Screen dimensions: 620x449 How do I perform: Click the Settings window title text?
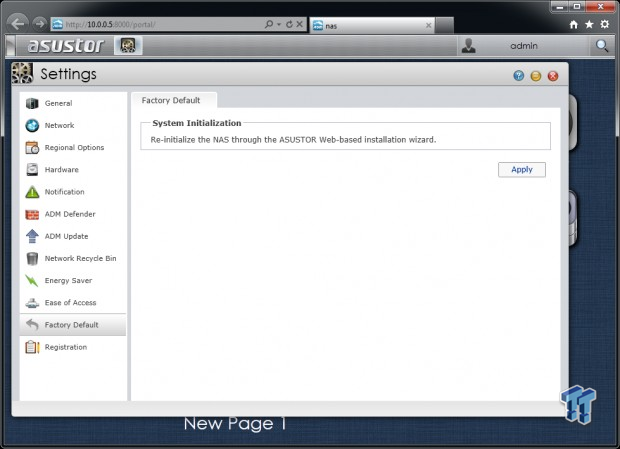coord(68,74)
